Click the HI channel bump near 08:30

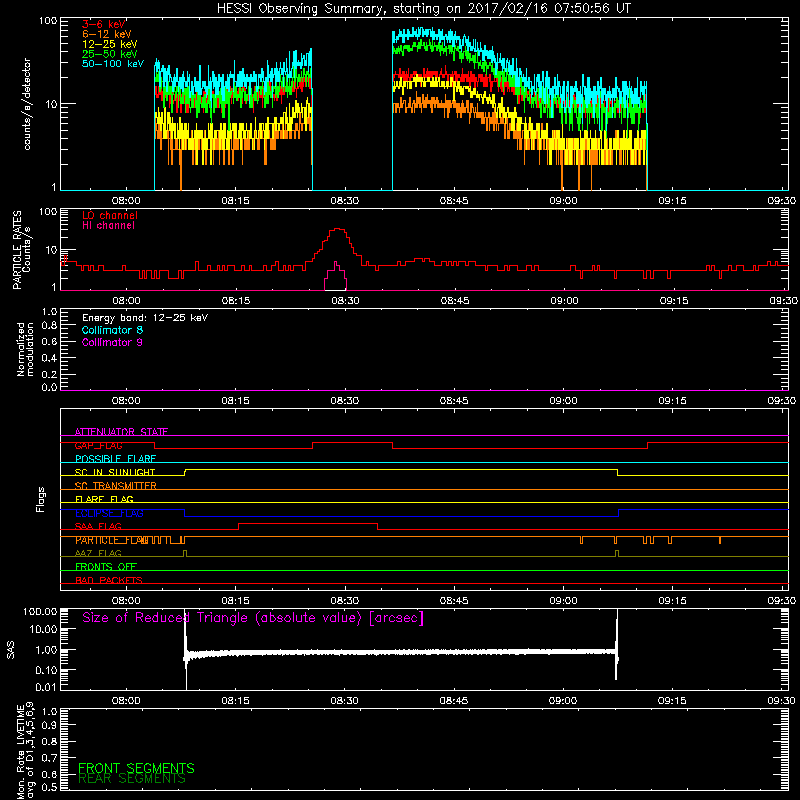point(335,276)
